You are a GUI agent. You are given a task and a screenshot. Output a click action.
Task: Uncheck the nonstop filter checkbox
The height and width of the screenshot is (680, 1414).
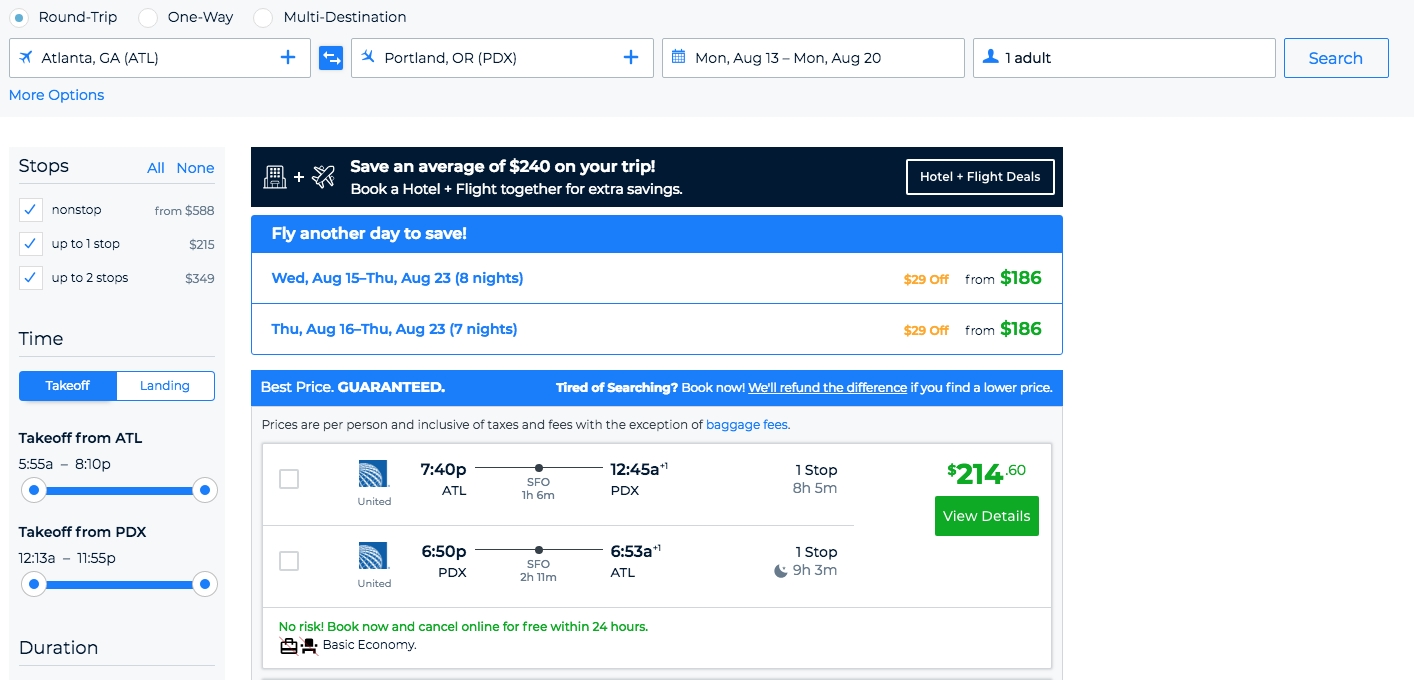31,210
